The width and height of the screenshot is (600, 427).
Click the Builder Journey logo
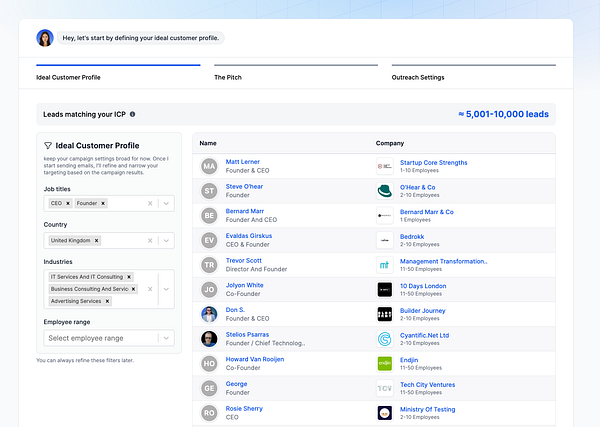385,314
